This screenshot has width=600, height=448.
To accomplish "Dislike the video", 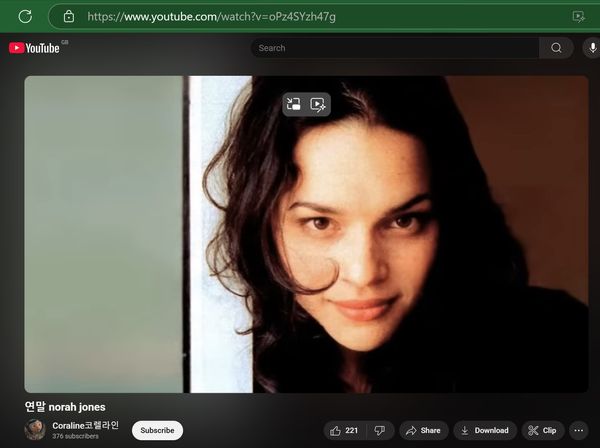I will [380, 431].
